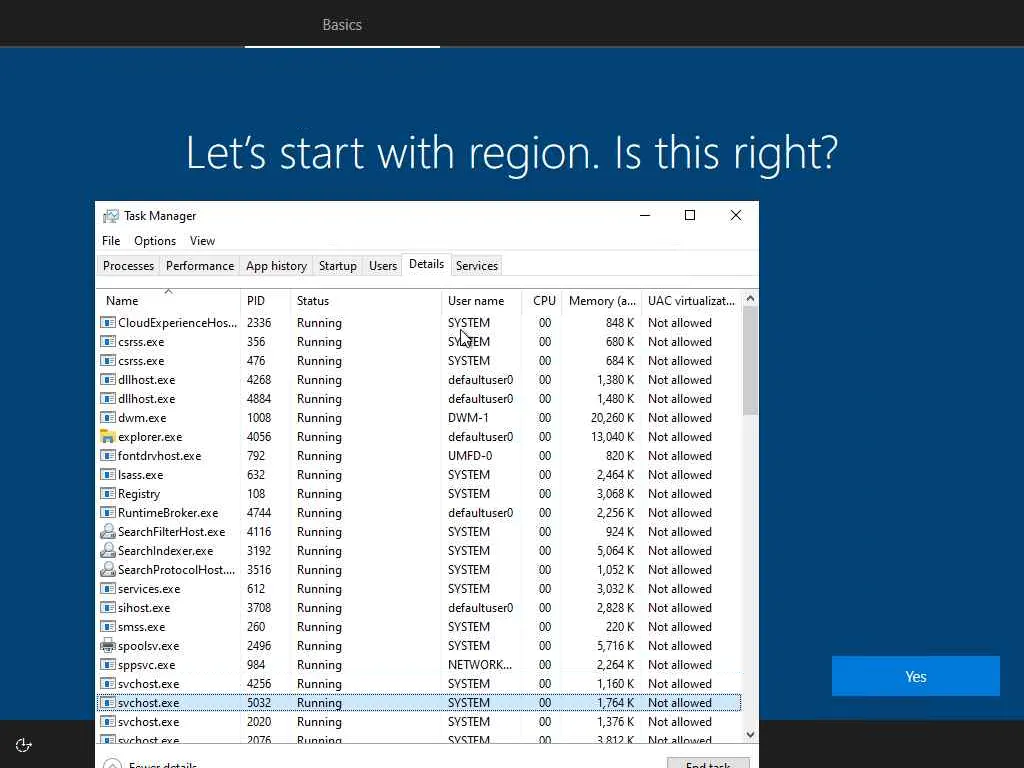Sort by UAC virtualization column header

pyautogui.click(x=692, y=301)
